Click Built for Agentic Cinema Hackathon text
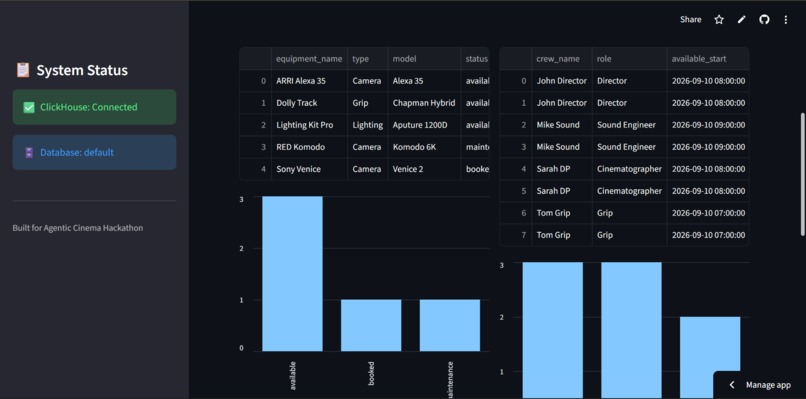The height and width of the screenshot is (399, 806). 78,228
